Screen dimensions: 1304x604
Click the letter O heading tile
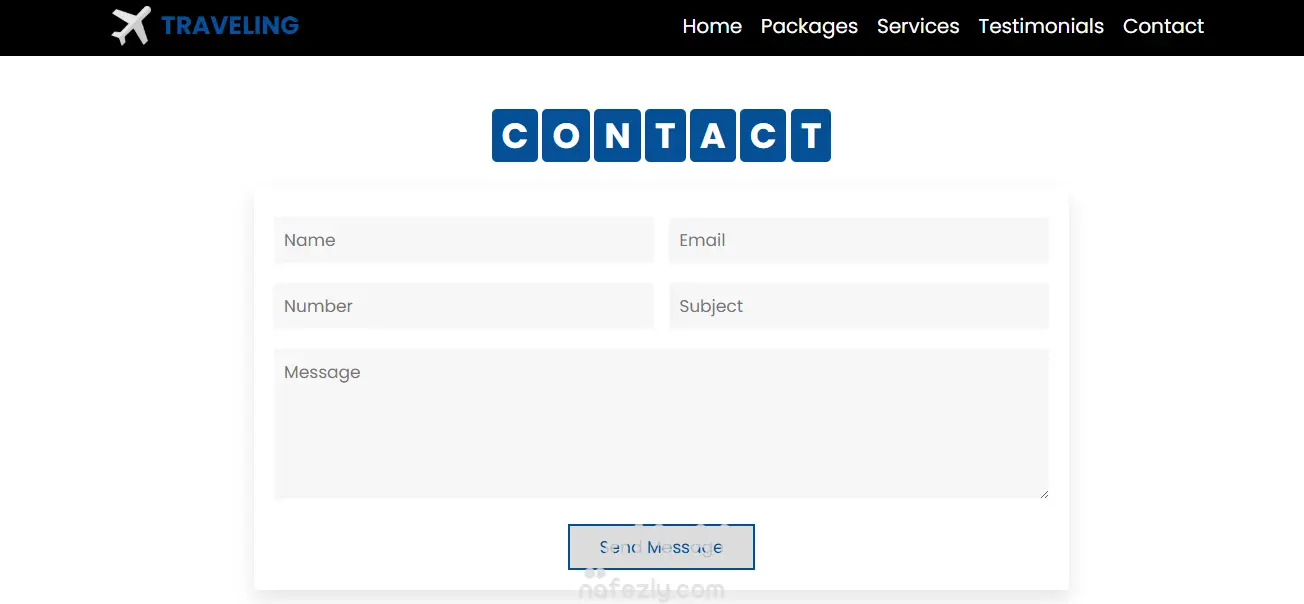[566, 135]
